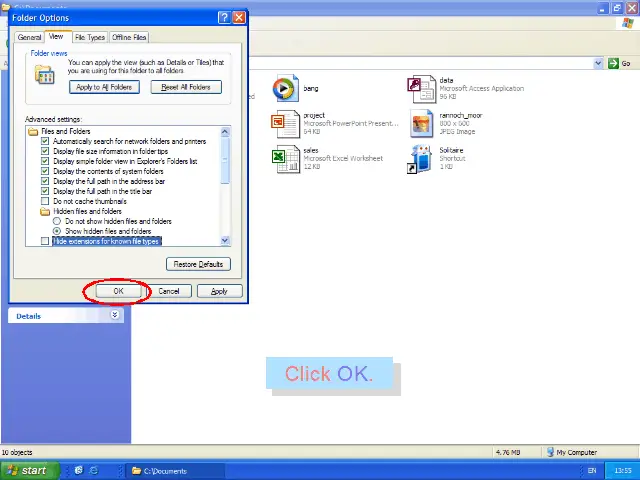Switch to the File Types tab
The image size is (640, 480).
(89, 37)
